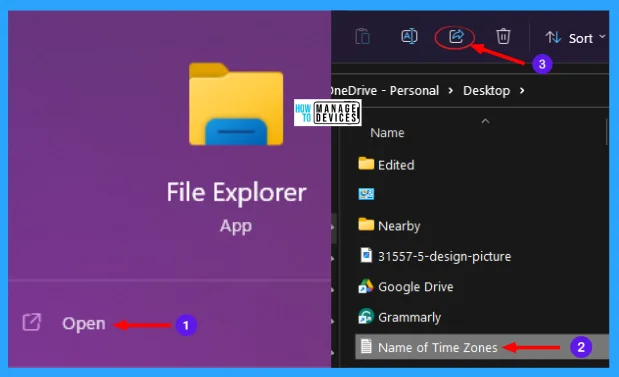Screen dimensions: 619x377
Task: Click the 31557-5-design-picture file icon
Action: click(x=366, y=255)
